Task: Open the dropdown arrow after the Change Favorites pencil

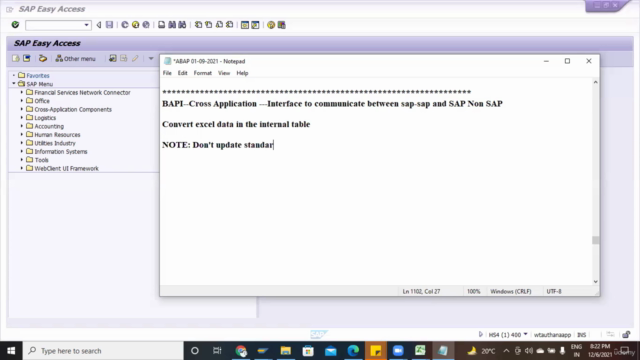Action: 151,58
